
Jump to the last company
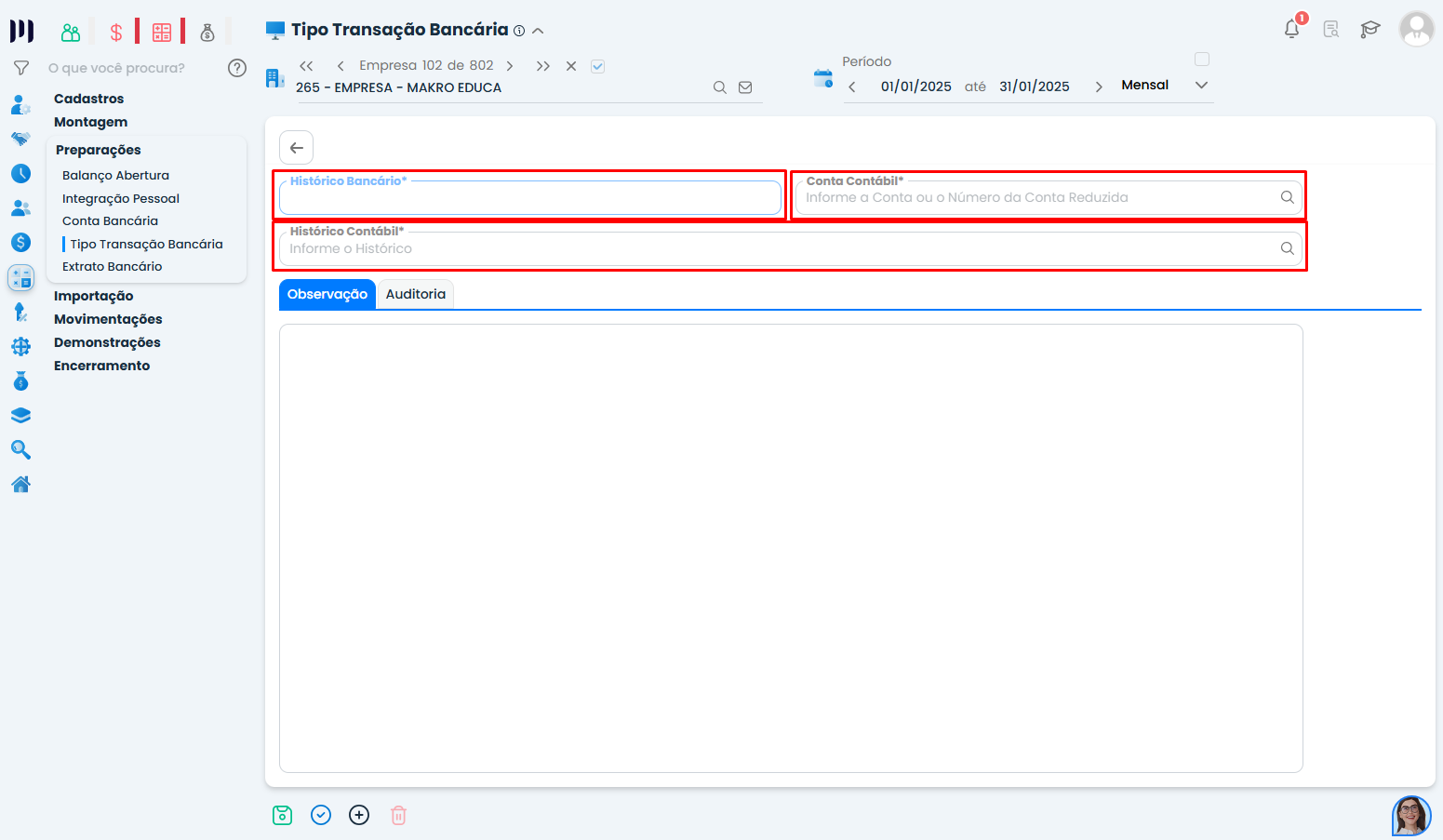point(543,66)
